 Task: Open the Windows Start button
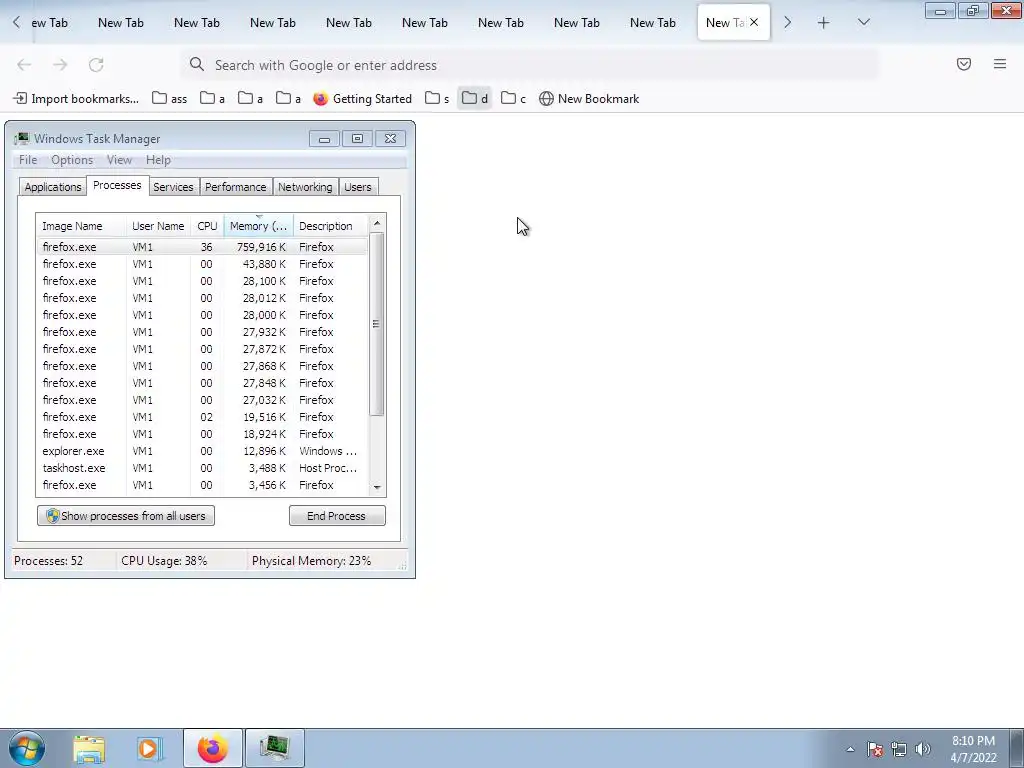(27, 748)
